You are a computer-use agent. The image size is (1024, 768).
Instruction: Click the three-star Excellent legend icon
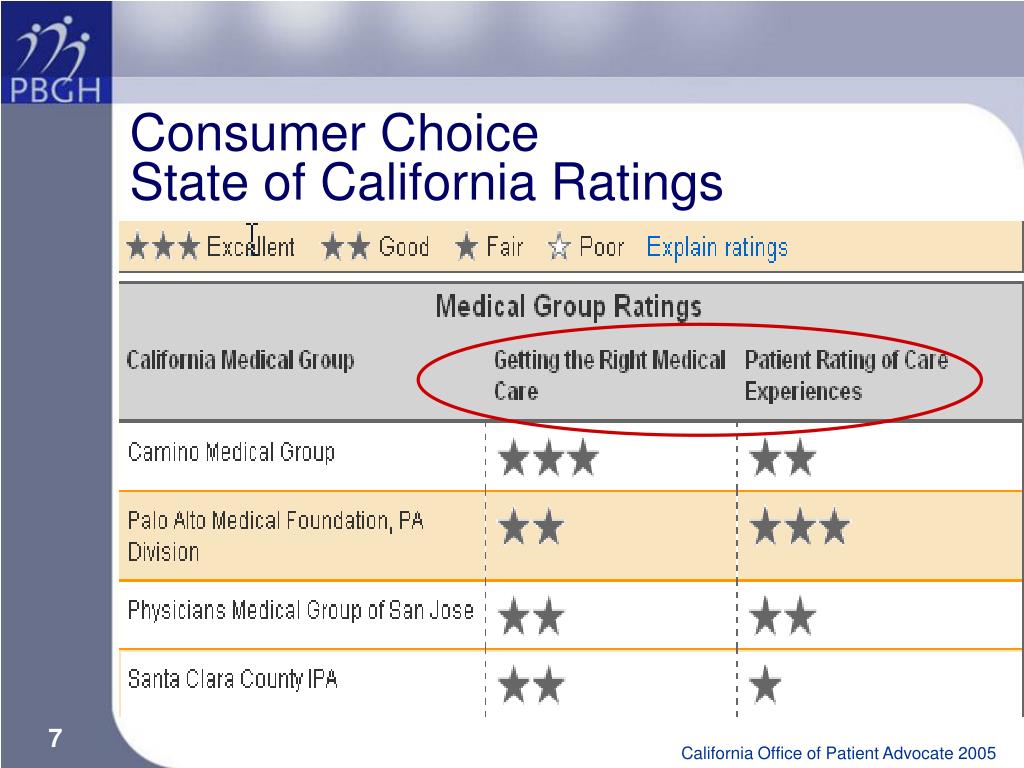click(163, 247)
